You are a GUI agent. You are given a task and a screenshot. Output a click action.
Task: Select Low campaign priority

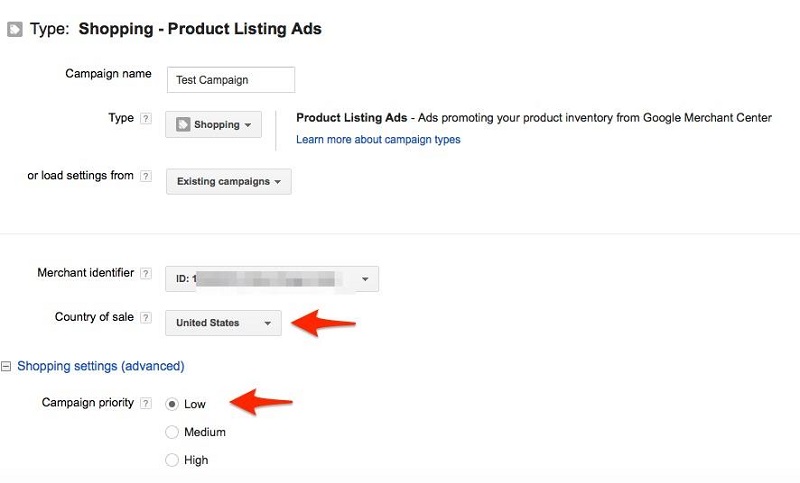coord(172,404)
